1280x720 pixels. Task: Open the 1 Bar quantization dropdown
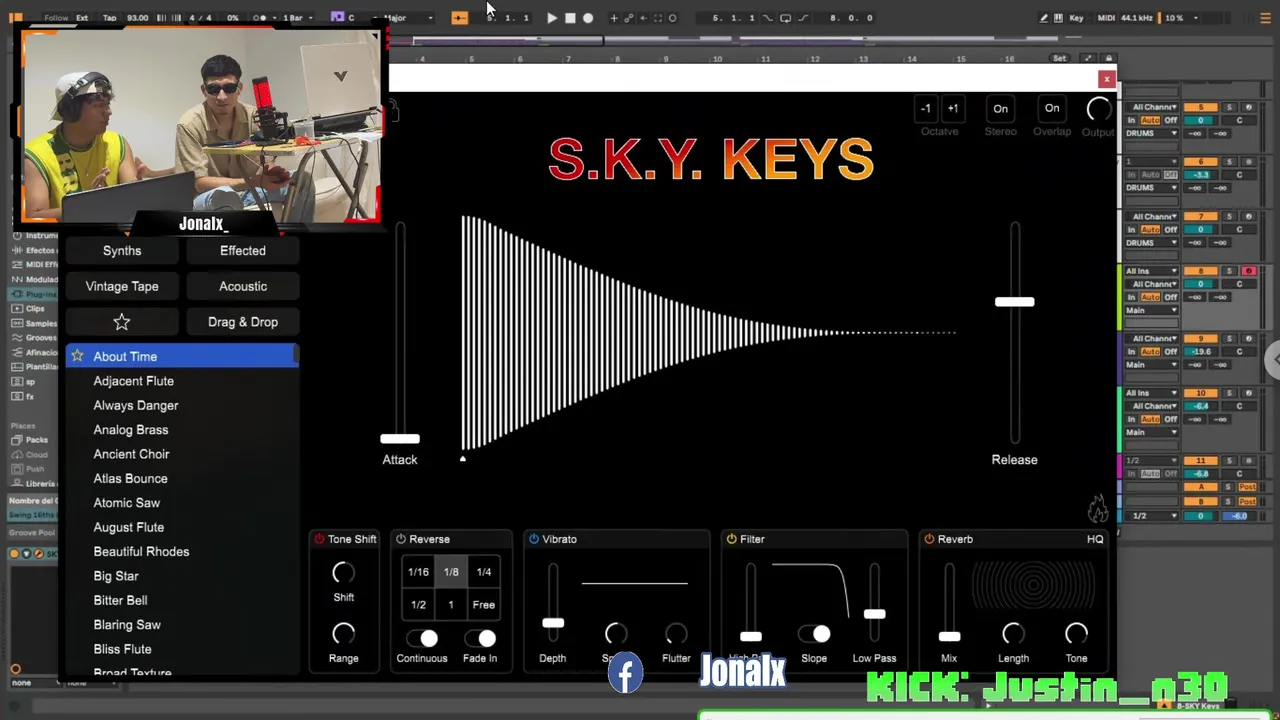297,18
